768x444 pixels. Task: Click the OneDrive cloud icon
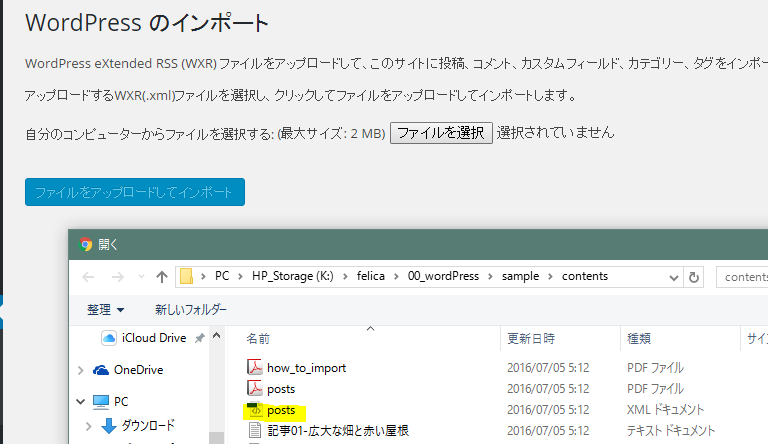[101, 370]
